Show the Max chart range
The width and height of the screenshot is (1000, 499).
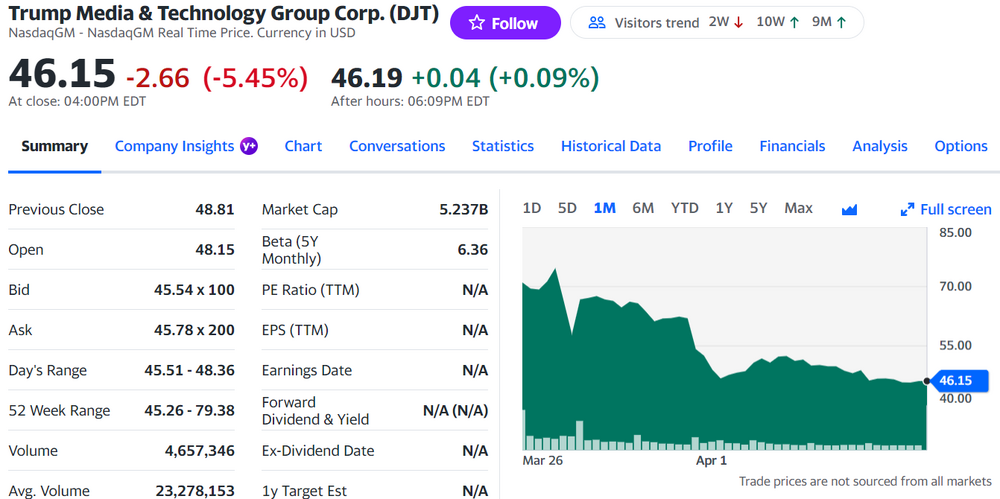click(x=798, y=208)
